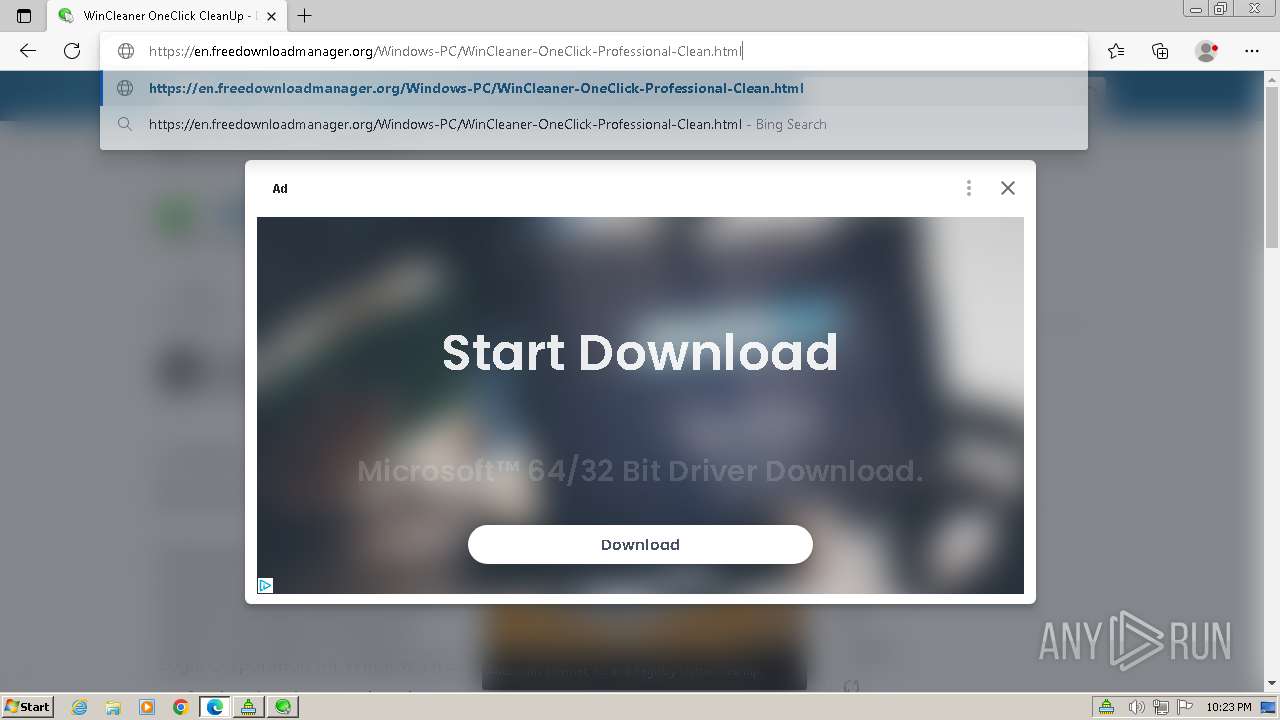Open File Explorer folder in taskbar
Image resolution: width=1280 pixels, height=720 pixels.
(x=113, y=707)
